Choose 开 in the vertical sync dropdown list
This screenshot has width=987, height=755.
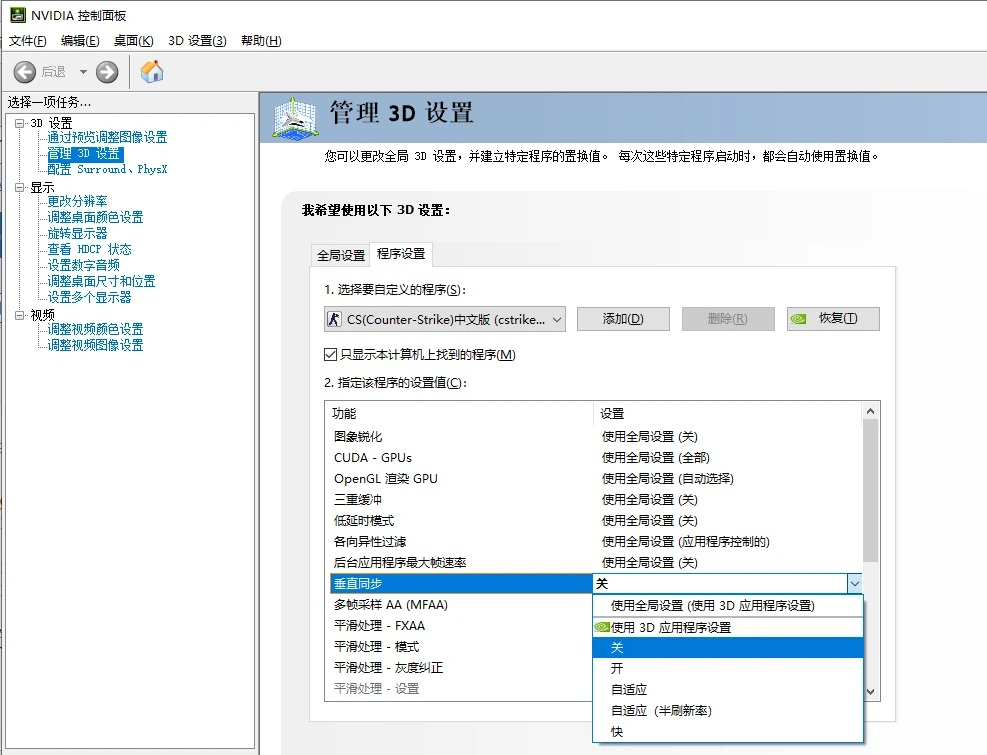[x=728, y=668]
